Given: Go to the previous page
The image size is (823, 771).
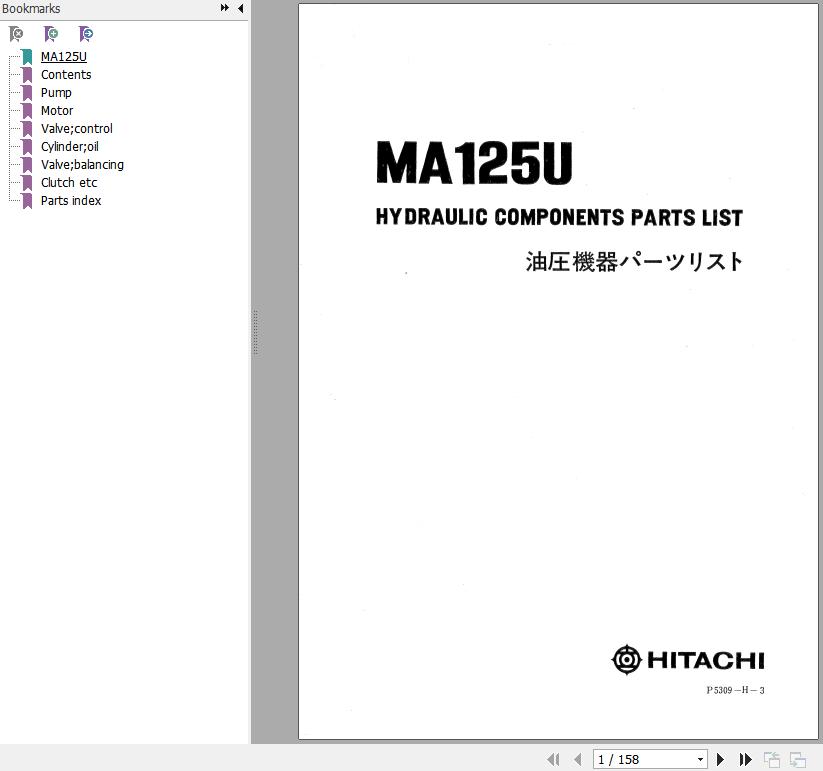Looking at the screenshot, I should (x=578, y=759).
